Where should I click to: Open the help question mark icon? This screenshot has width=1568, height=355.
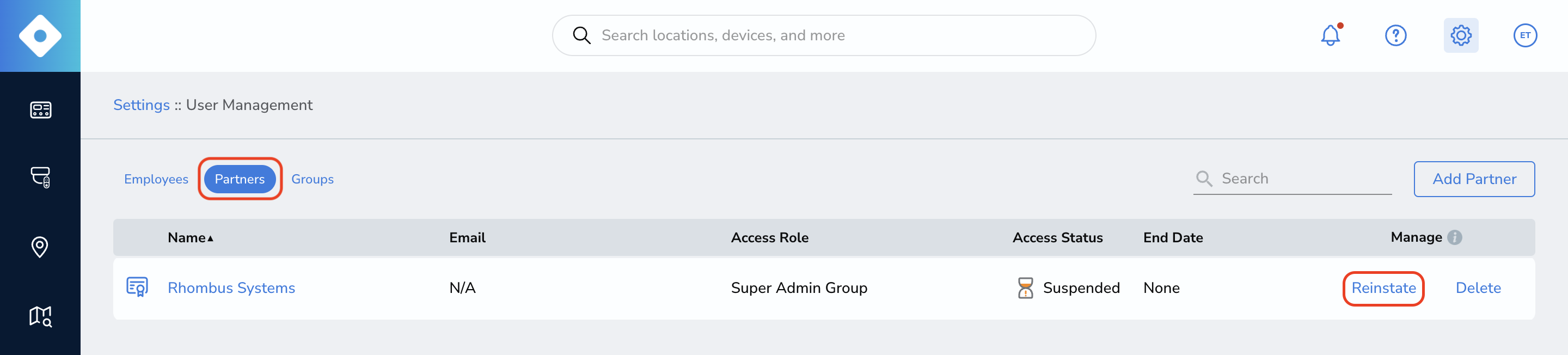click(1395, 35)
